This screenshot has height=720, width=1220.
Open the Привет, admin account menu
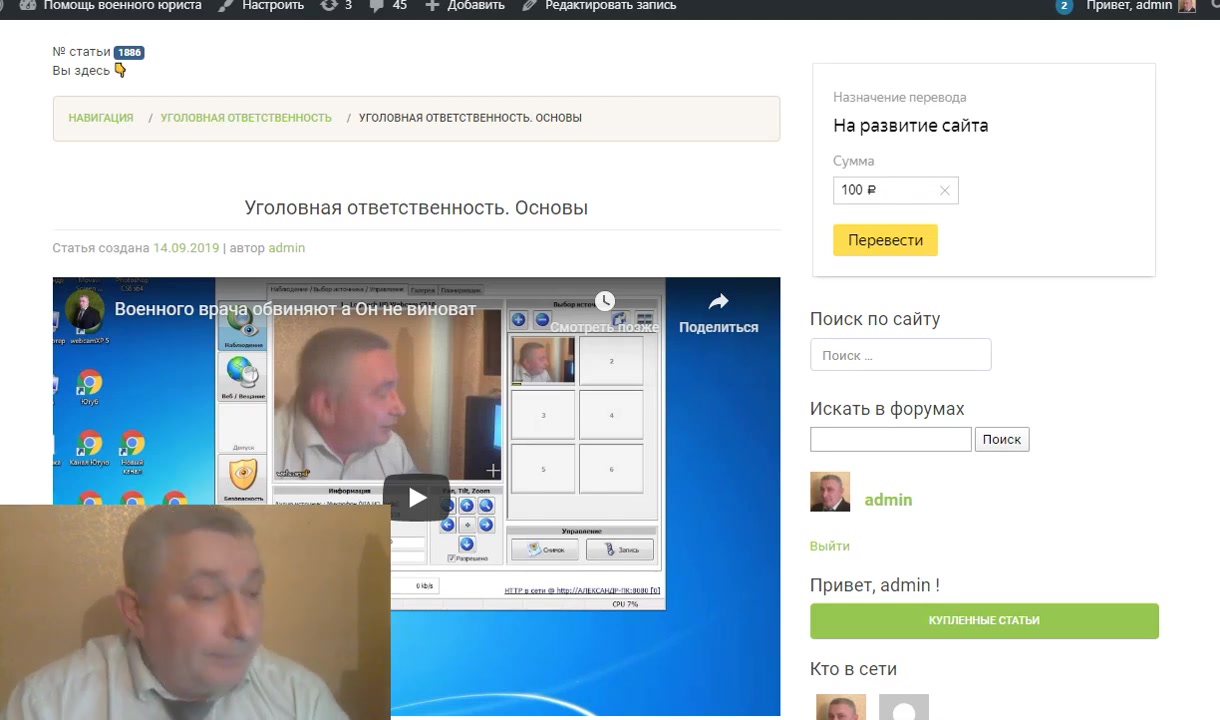(1140, 6)
